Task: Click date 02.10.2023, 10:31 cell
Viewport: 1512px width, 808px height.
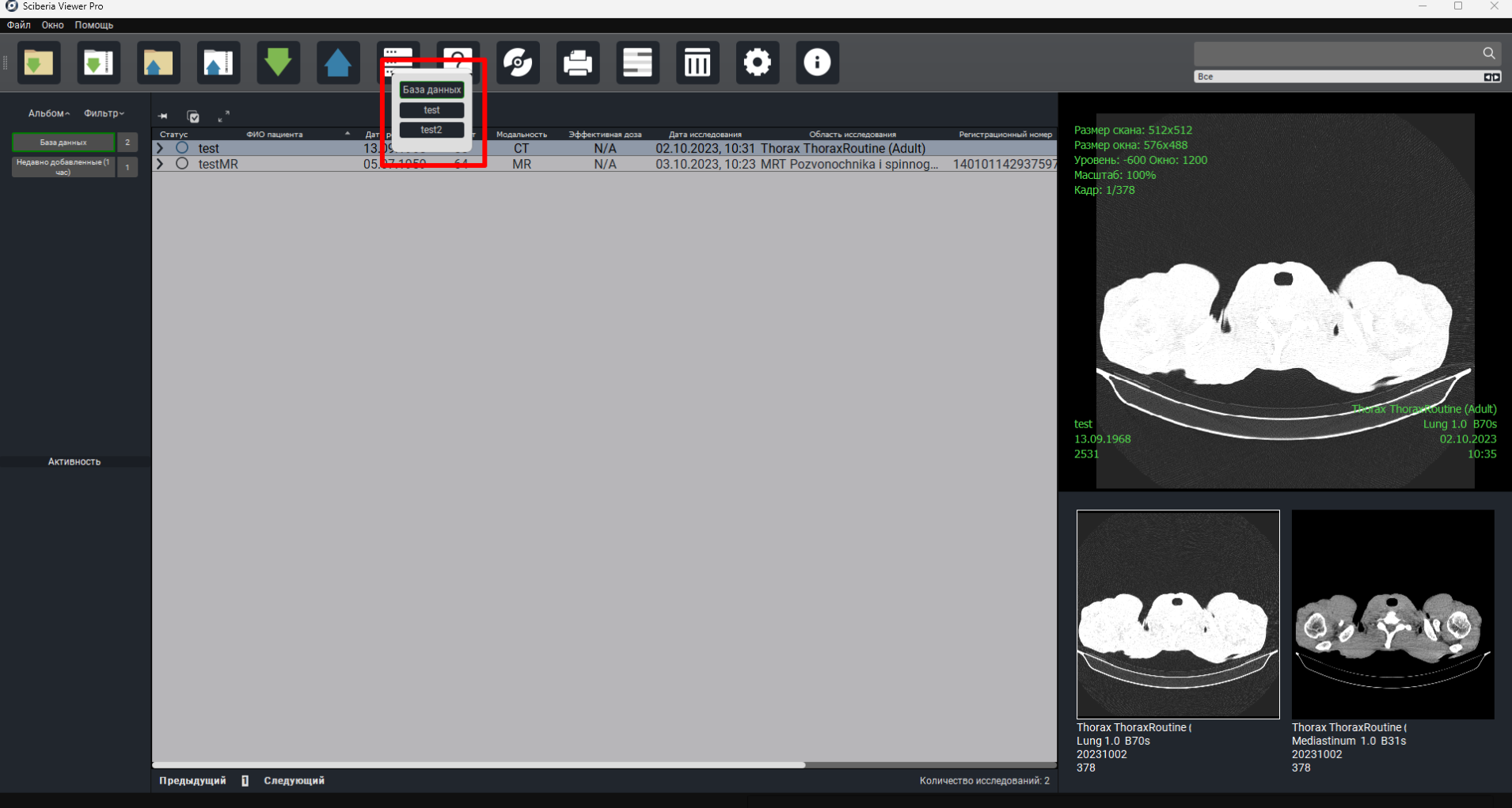Action: point(705,148)
